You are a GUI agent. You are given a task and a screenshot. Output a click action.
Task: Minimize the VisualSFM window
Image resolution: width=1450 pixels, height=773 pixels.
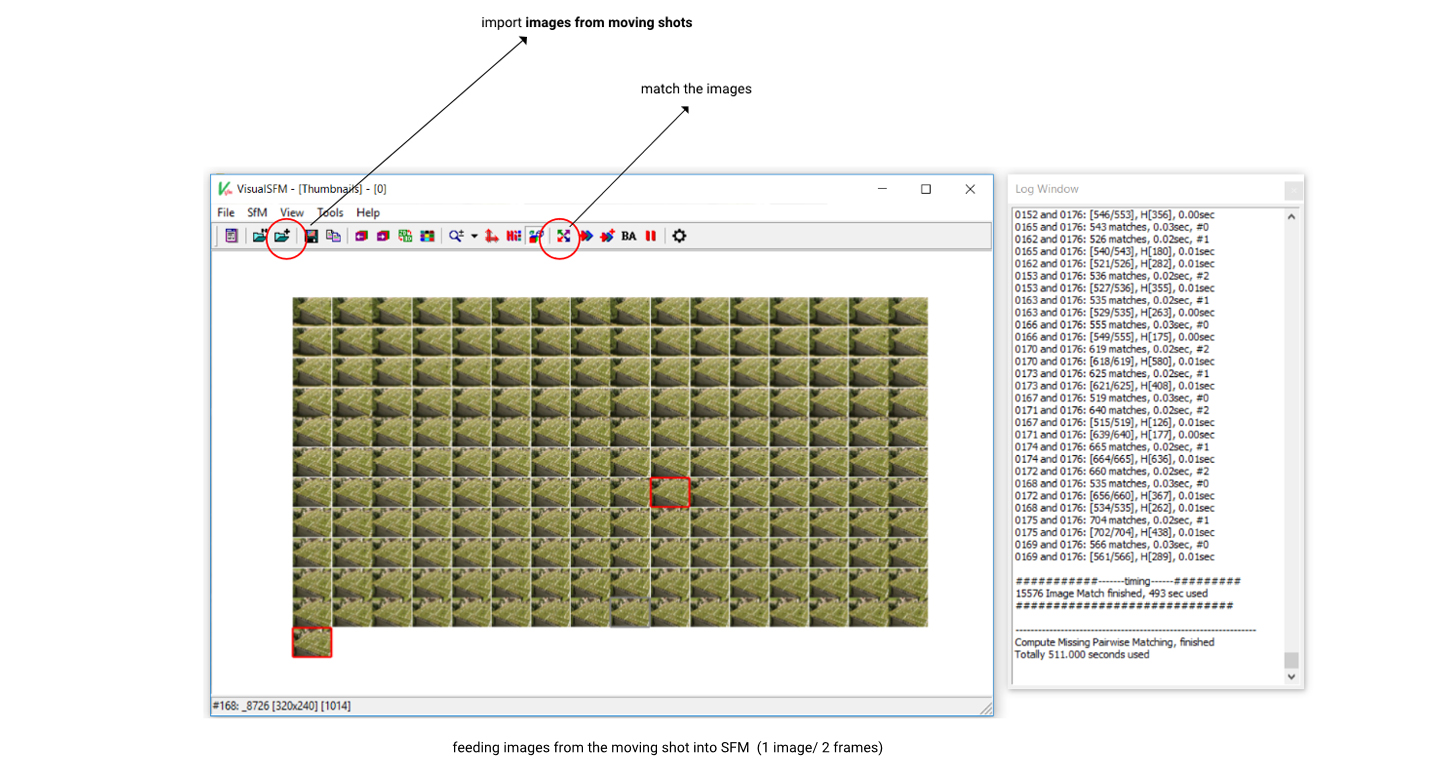[882, 189]
